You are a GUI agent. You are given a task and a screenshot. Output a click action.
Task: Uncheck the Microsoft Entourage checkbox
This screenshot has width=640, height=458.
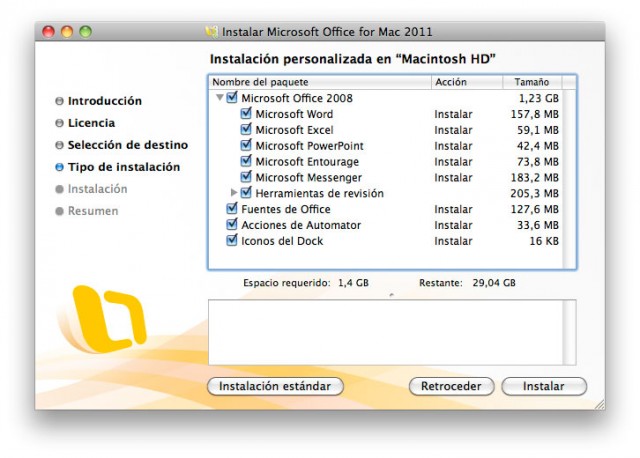[246, 161]
